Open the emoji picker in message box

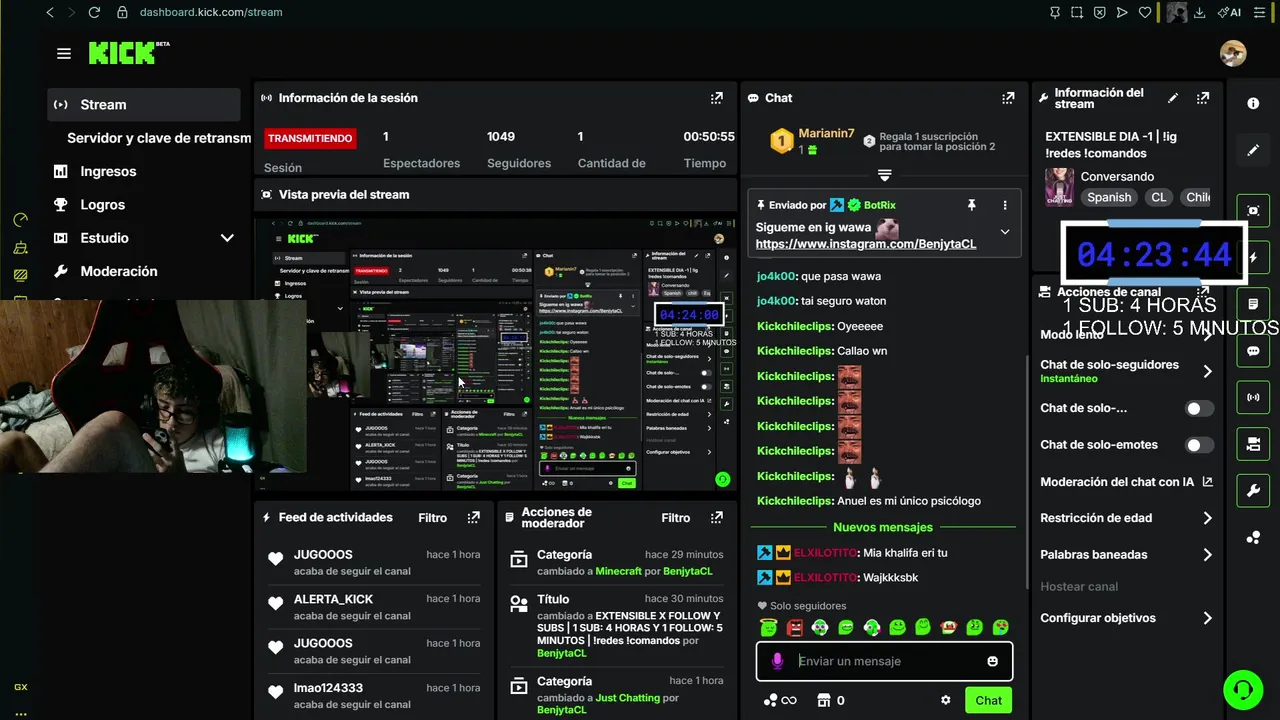pyautogui.click(x=992, y=661)
